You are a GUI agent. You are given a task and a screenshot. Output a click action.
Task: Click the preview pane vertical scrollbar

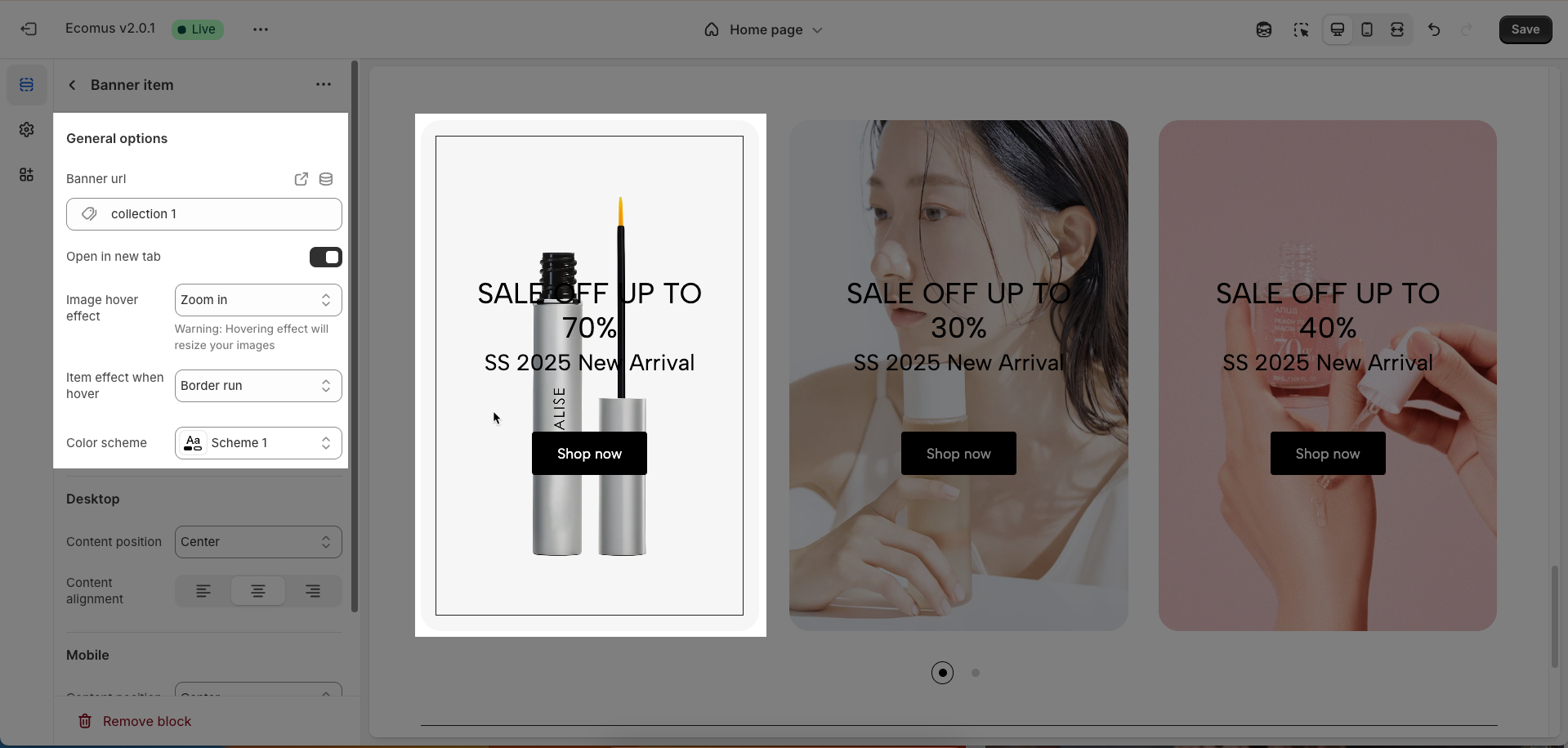[1555, 616]
